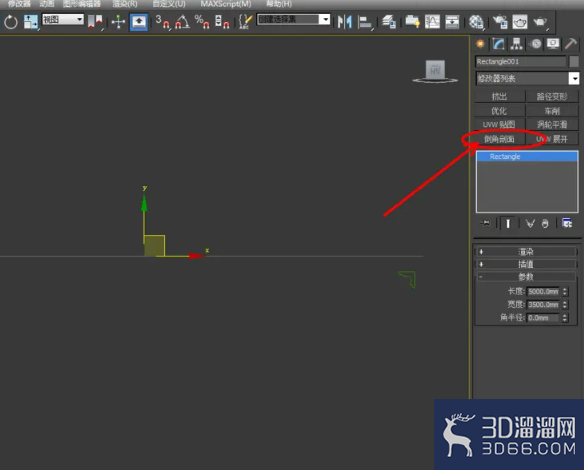Open the 修改器列表 modifier list dropdown

[527, 78]
